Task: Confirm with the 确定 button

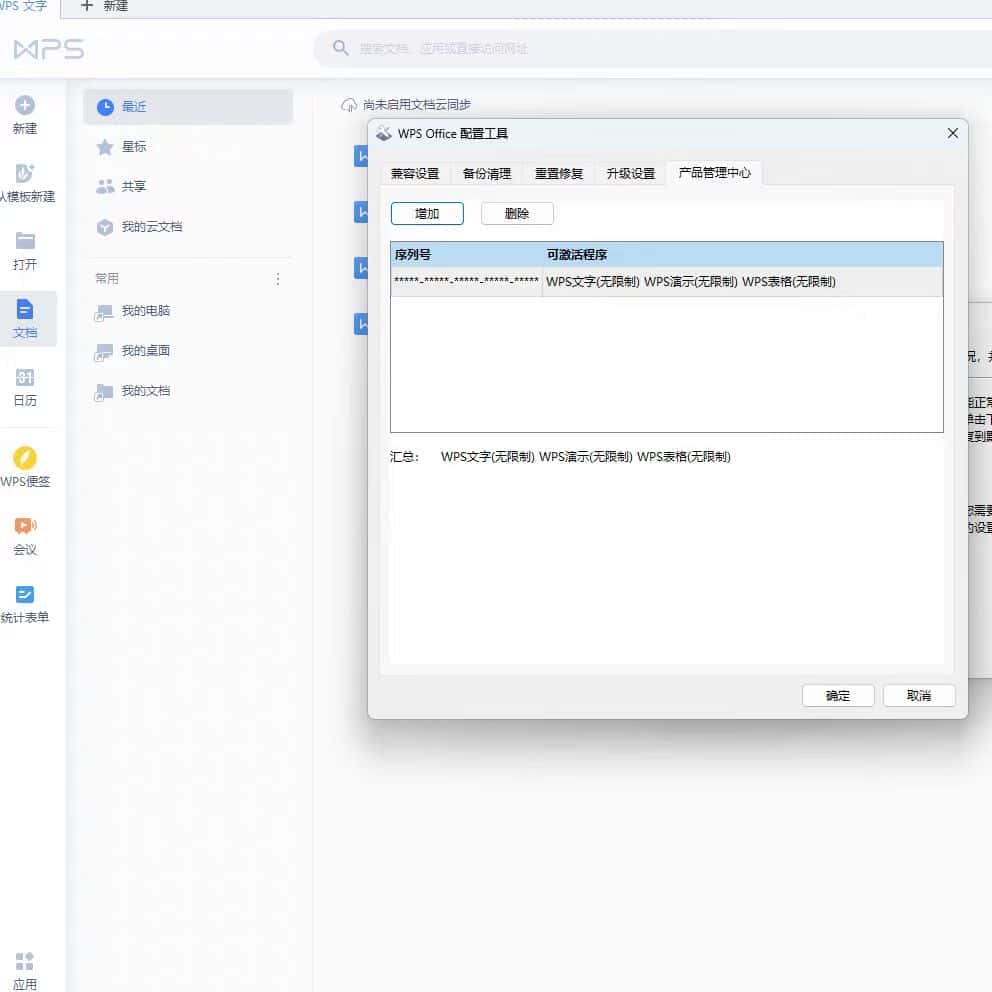Action: (x=838, y=696)
